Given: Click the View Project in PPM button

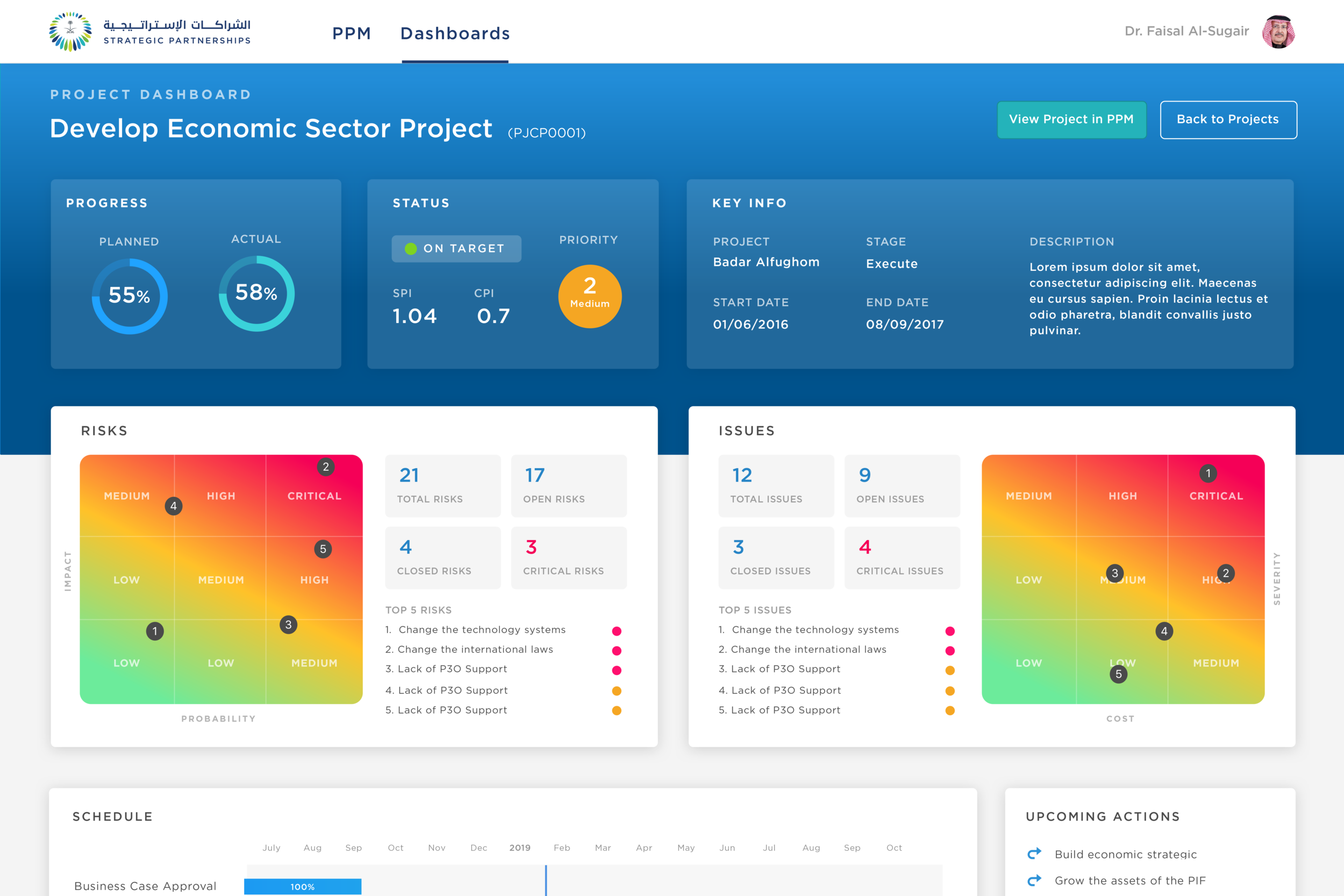Looking at the screenshot, I should [x=1071, y=119].
